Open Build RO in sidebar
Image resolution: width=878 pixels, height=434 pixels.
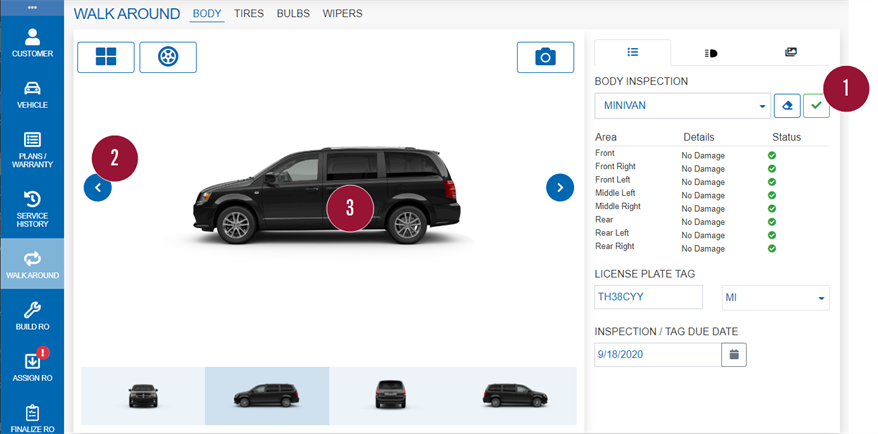pyautogui.click(x=32, y=316)
